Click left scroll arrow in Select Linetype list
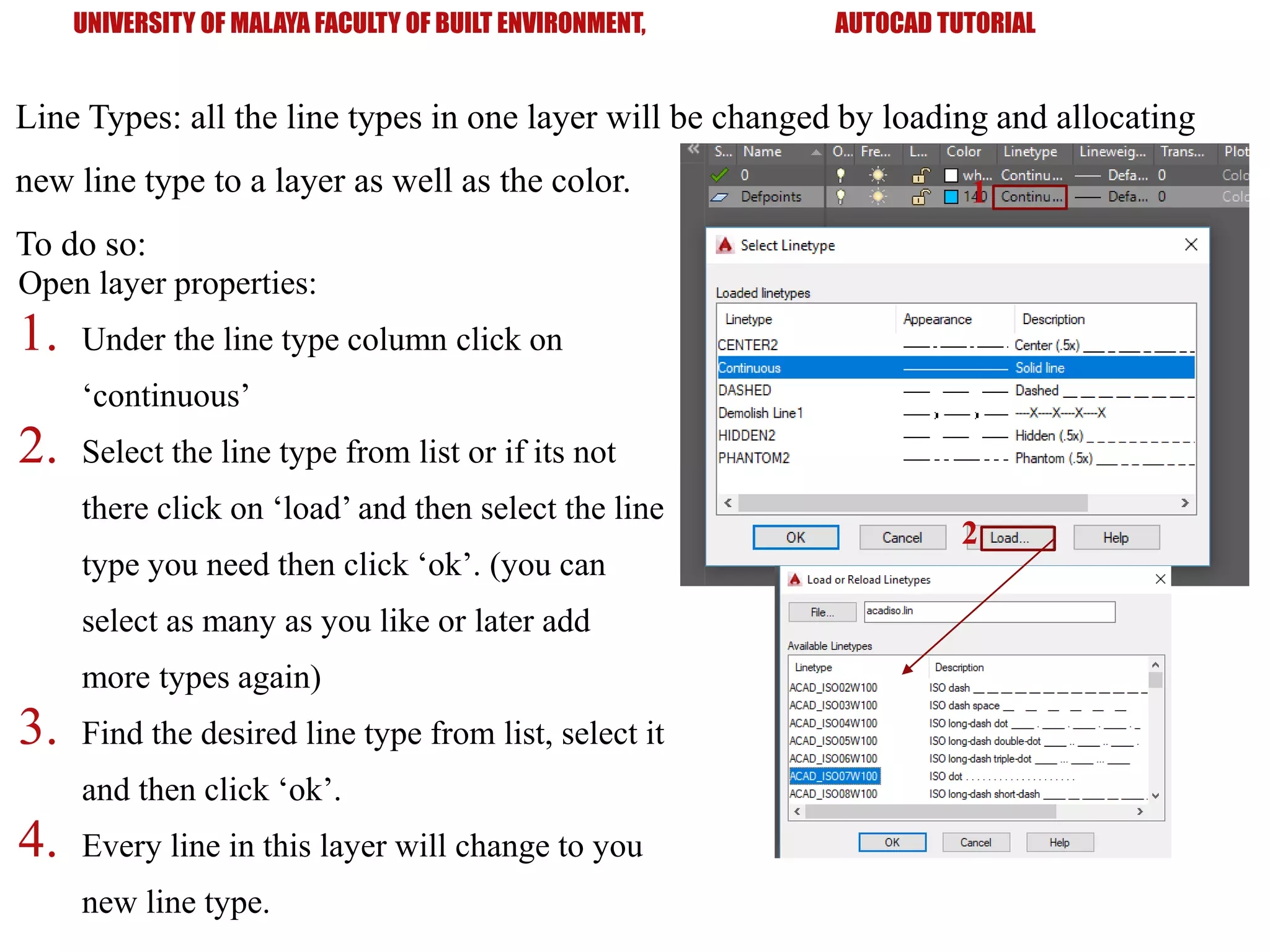This screenshot has height=952, width=1270. click(728, 503)
